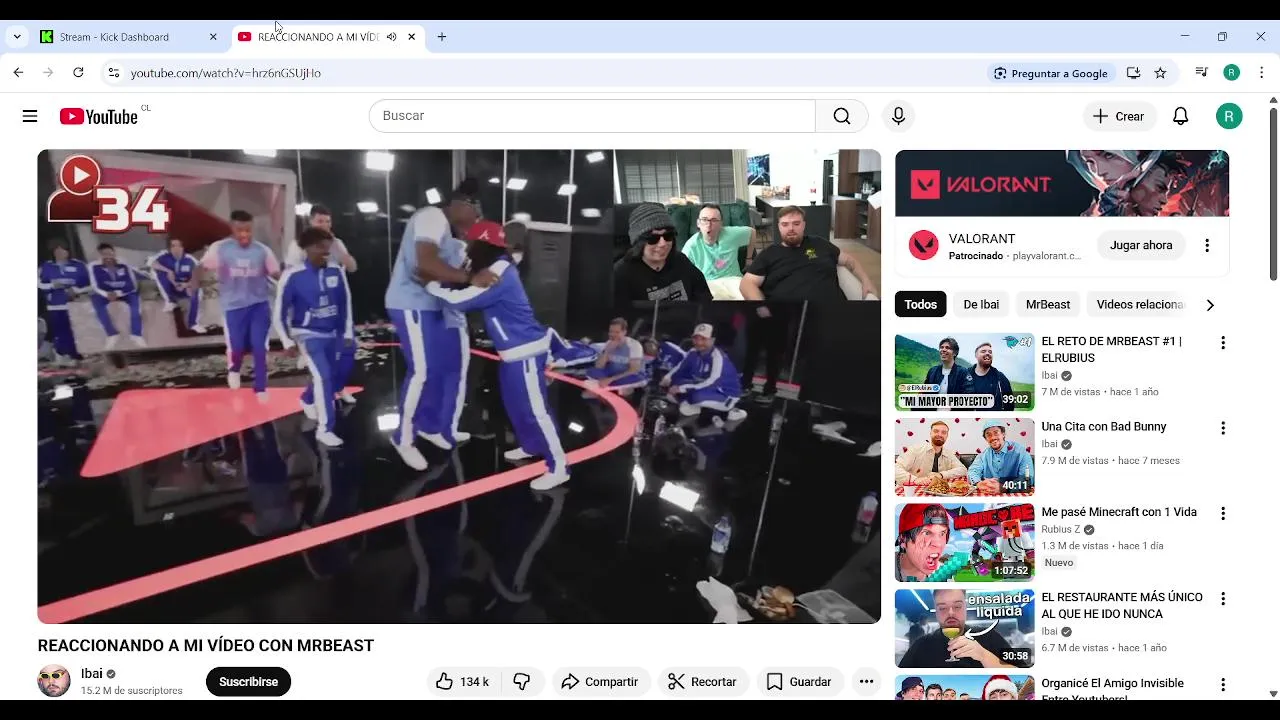Click the Recortar clip button

pyautogui.click(x=702, y=682)
